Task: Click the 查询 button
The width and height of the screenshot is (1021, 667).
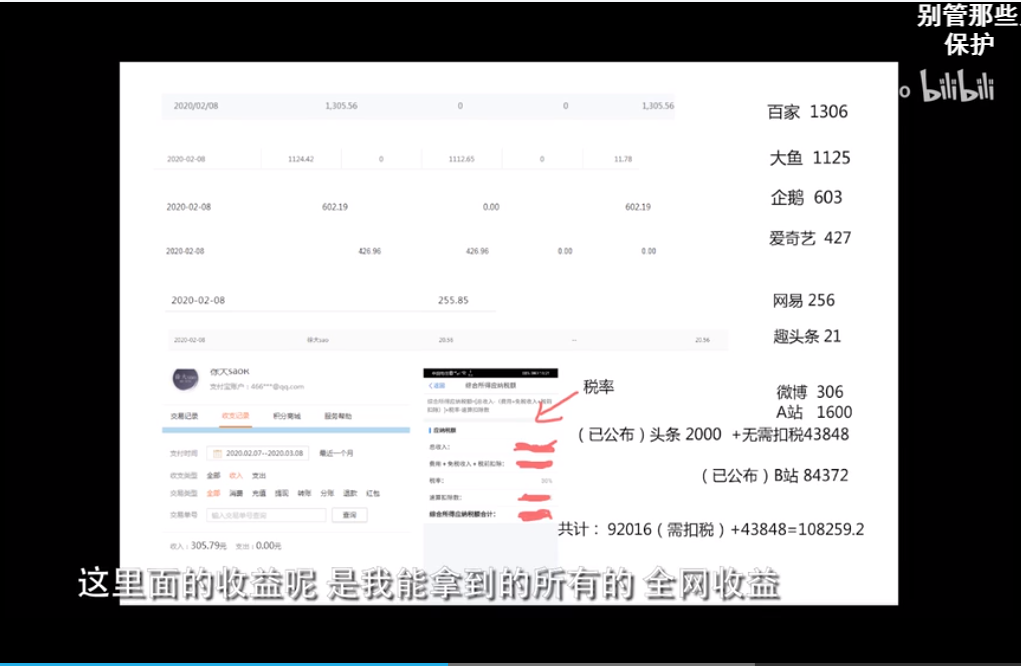Action: click(x=350, y=515)
